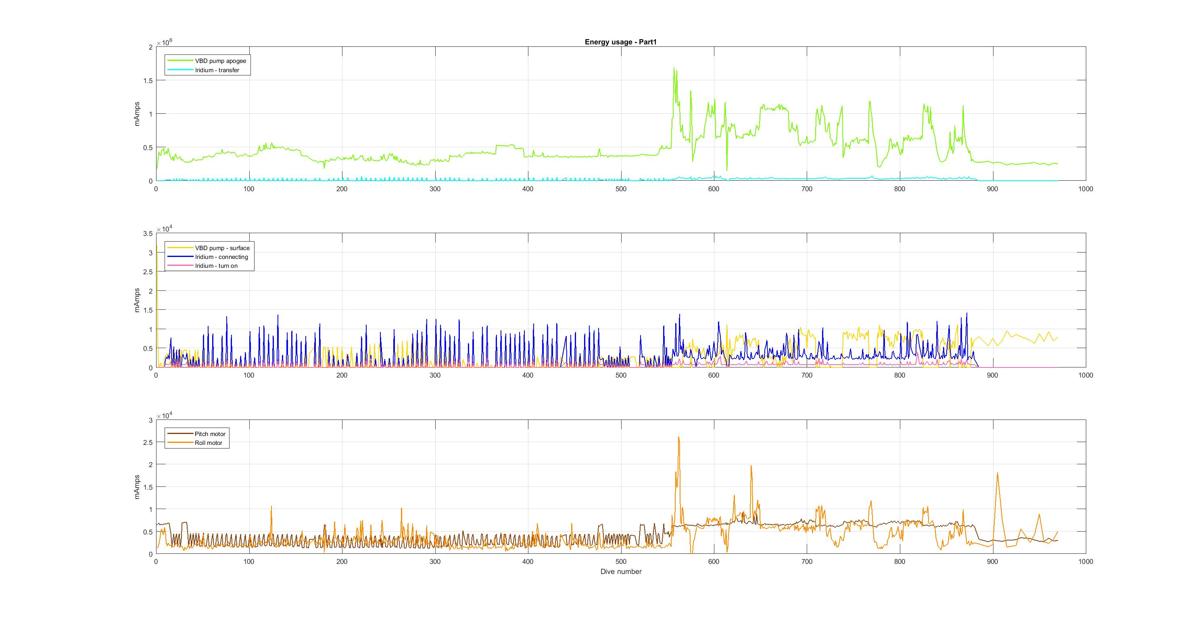Select 'Pitch motor' legend label
Image resolution: width=1200 pixels, height=622 pixels.
[x=211, y=433]
